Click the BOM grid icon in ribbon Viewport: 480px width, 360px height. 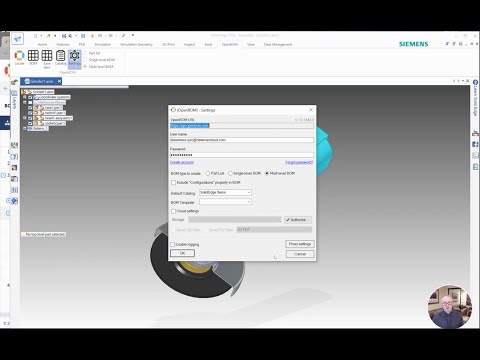pyautogui.click(x=33, y=57)
